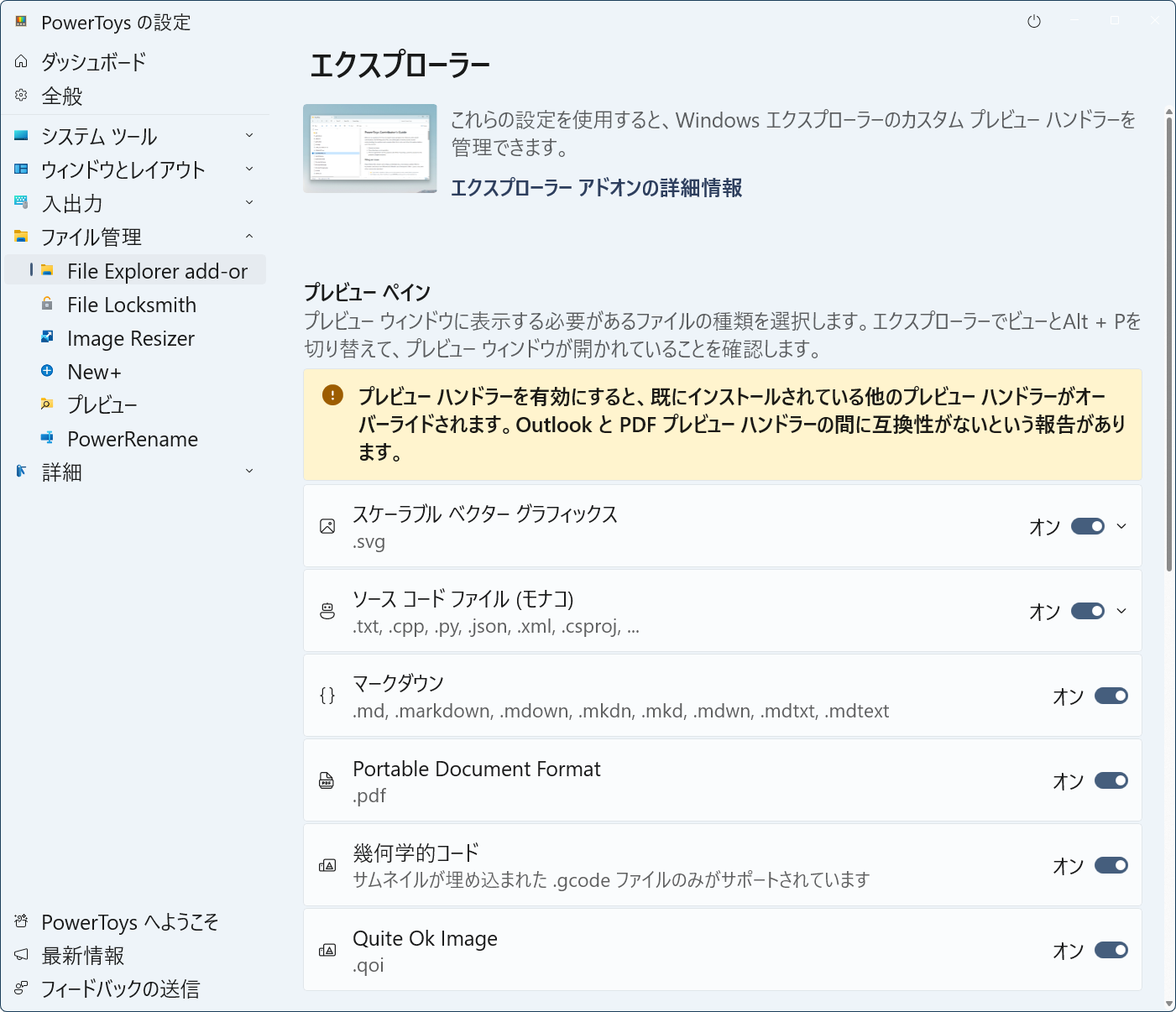Viewport: 1176px width, 1012px height.
Task: Click the 入出力 keyboard icon
Action: click(x=21, y=202)
